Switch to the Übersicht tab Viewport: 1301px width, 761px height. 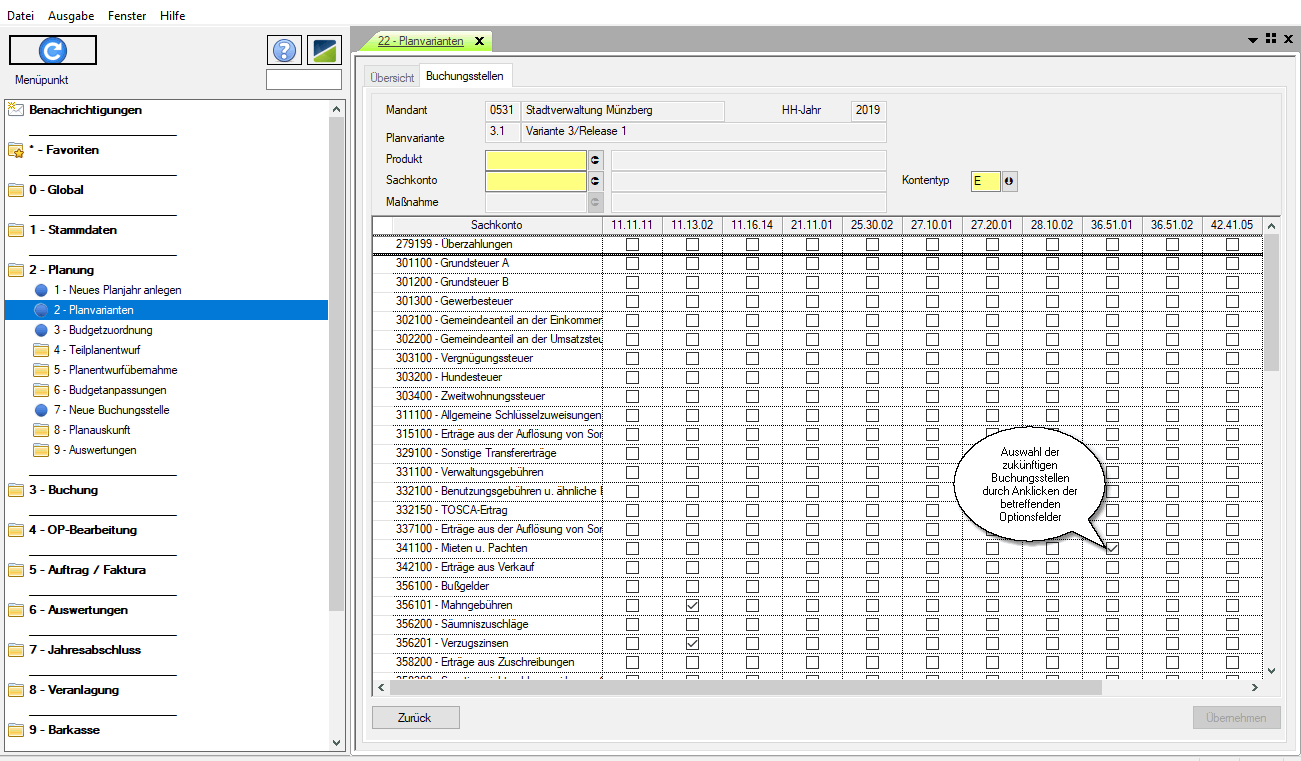point(392,77)
